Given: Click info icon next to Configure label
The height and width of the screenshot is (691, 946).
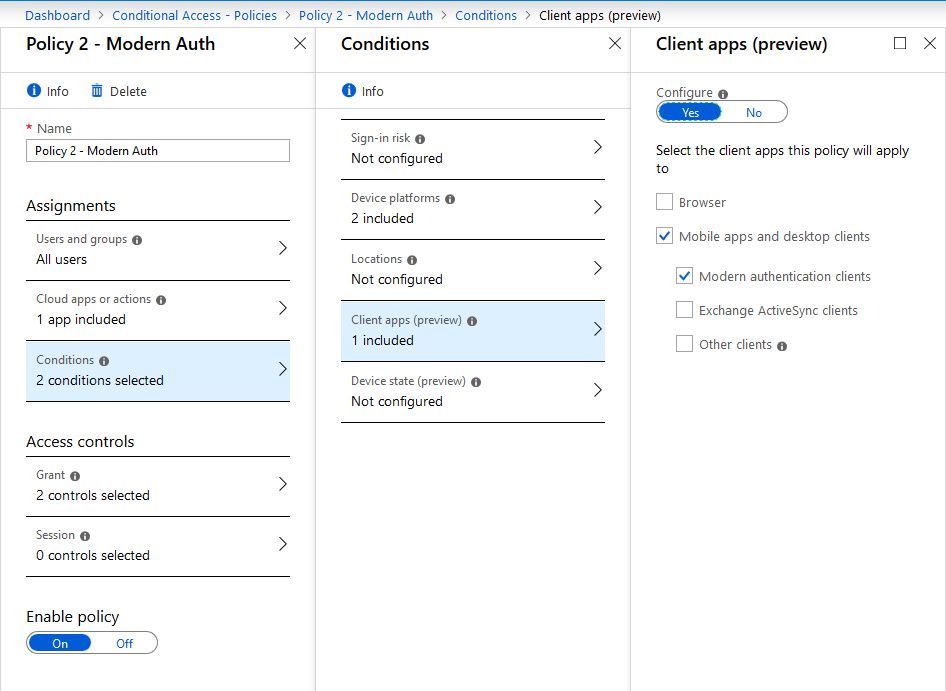Looking at the screenshot, I should [x=723, y=93].
